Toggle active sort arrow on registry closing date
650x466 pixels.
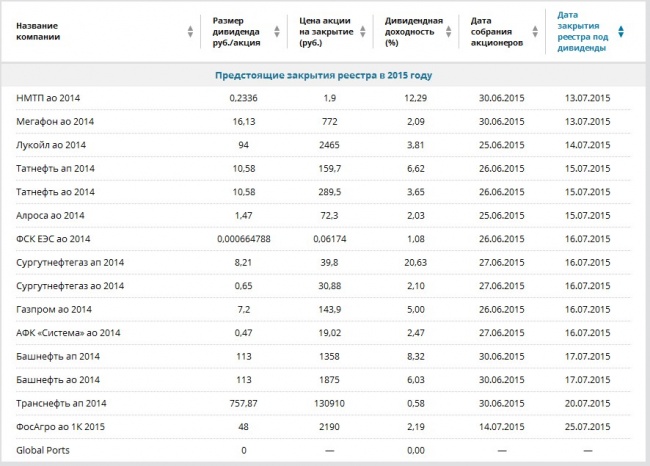pyautogui.click(x=621, y=32)
